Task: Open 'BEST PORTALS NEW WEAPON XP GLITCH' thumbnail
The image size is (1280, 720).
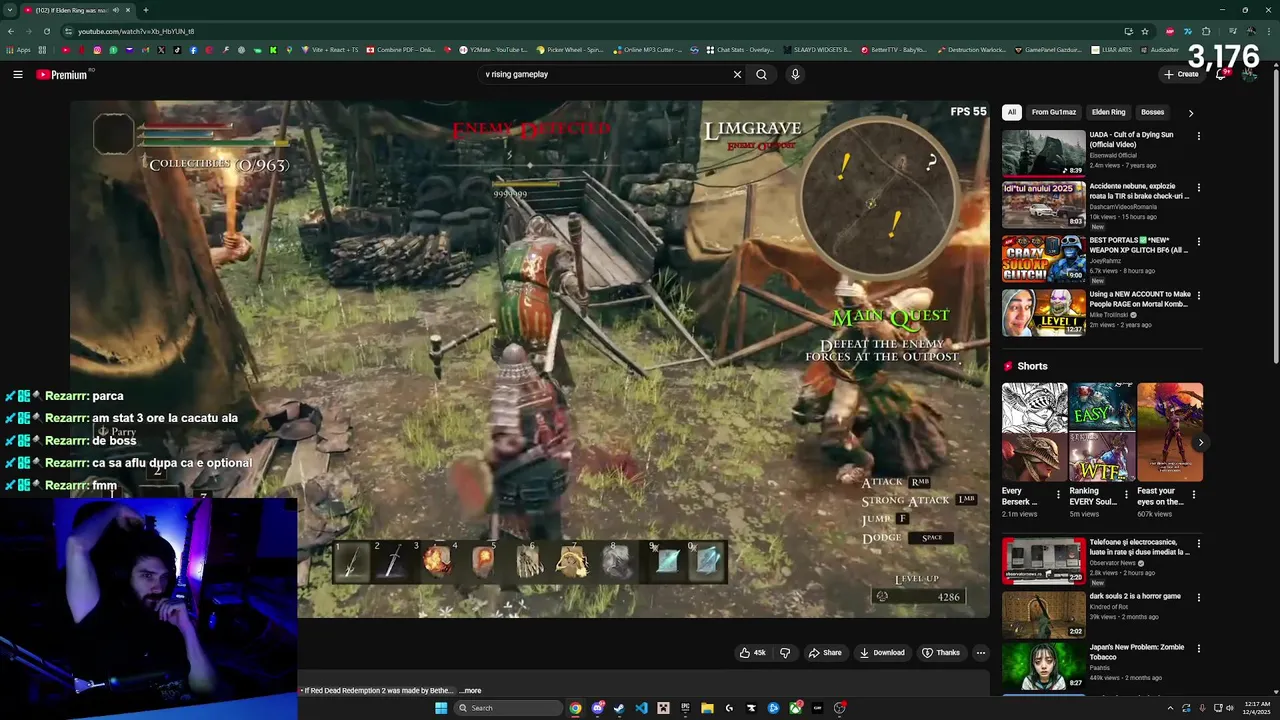Action: 1044,258
